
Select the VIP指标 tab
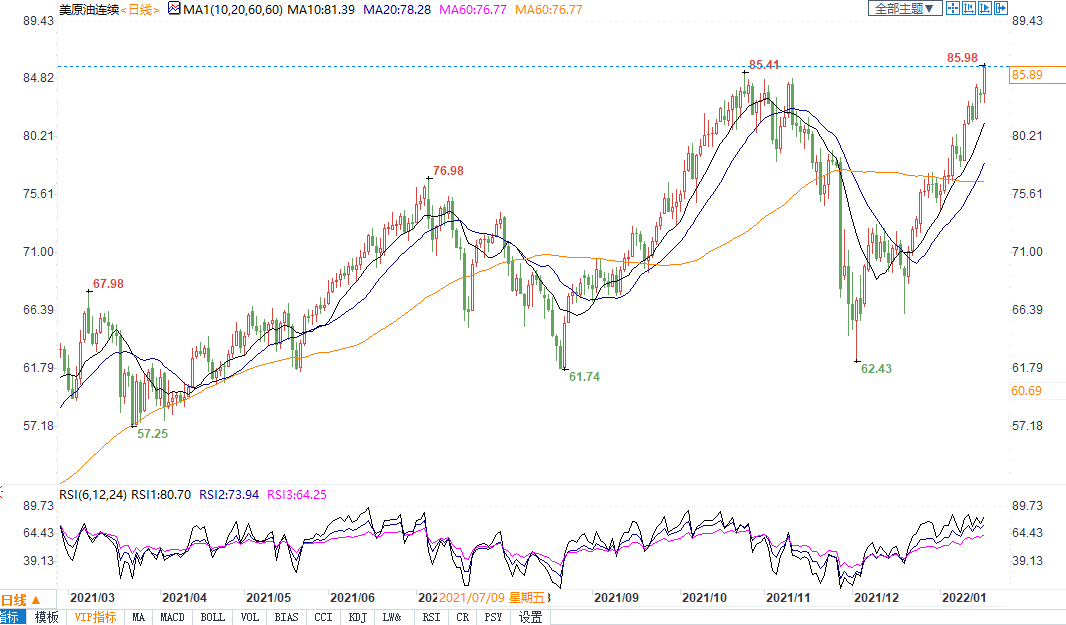pos(96,617)
